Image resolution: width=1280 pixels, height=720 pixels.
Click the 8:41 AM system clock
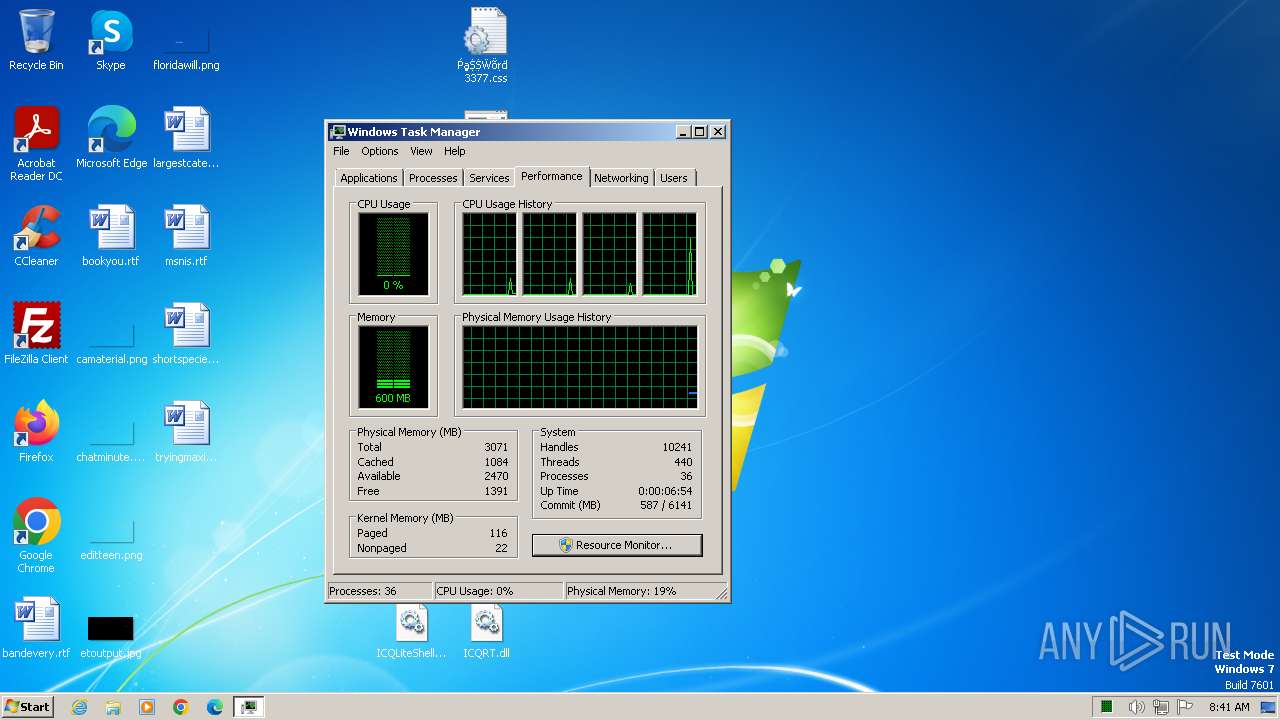click(x=1229, y=707)
